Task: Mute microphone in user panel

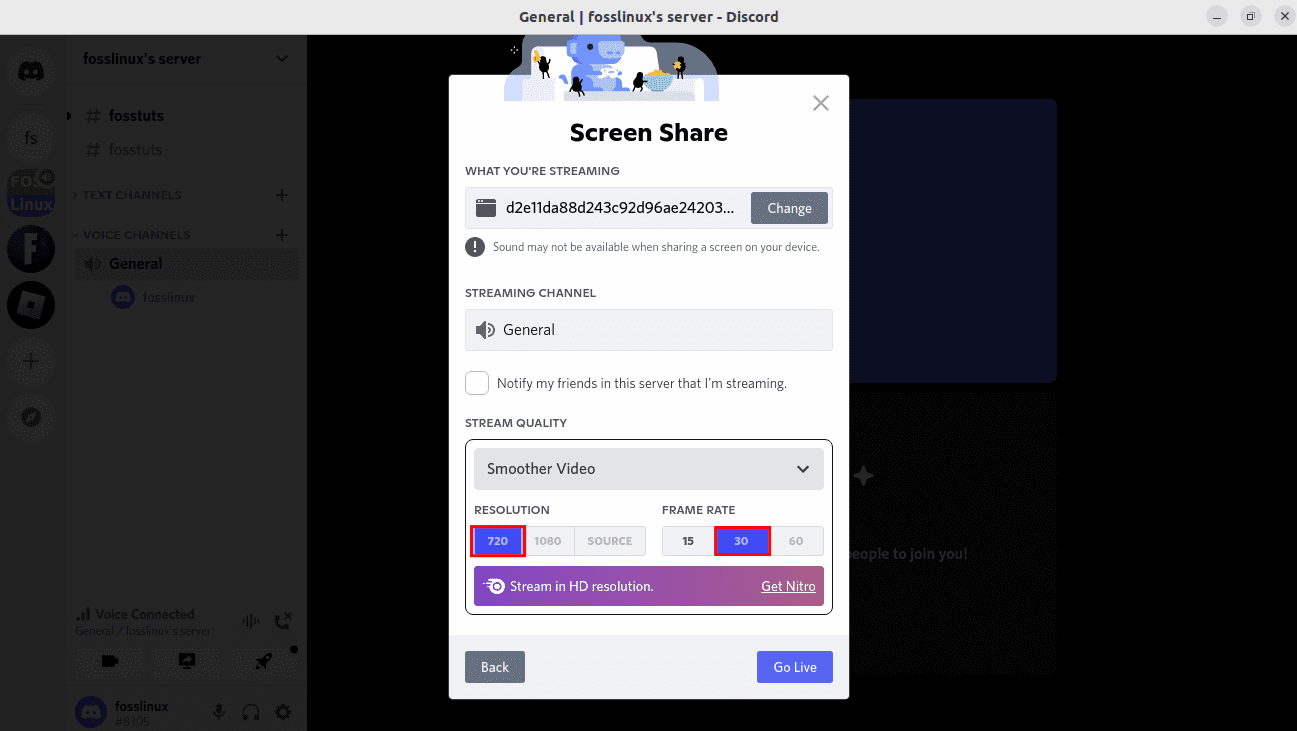Action: pos(219,712)
